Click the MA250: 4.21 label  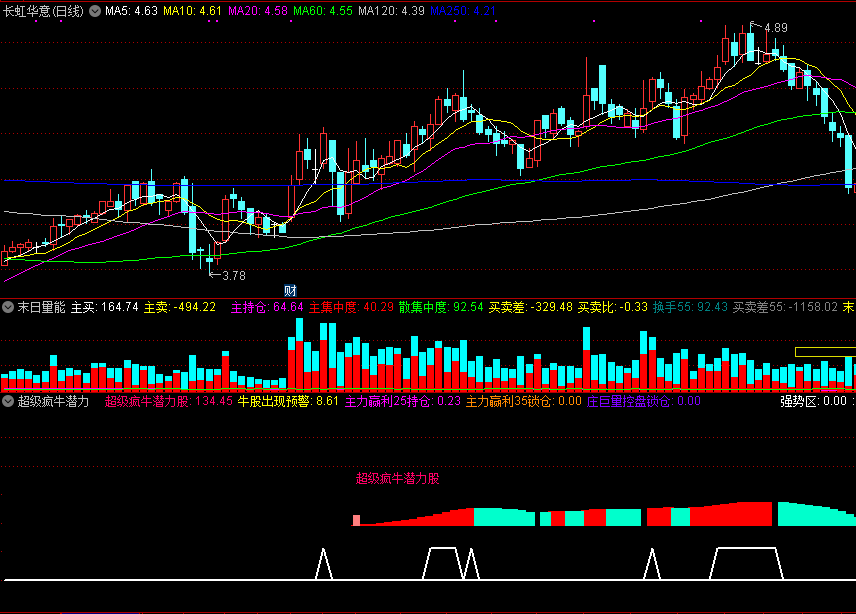(x=463, y=11)
